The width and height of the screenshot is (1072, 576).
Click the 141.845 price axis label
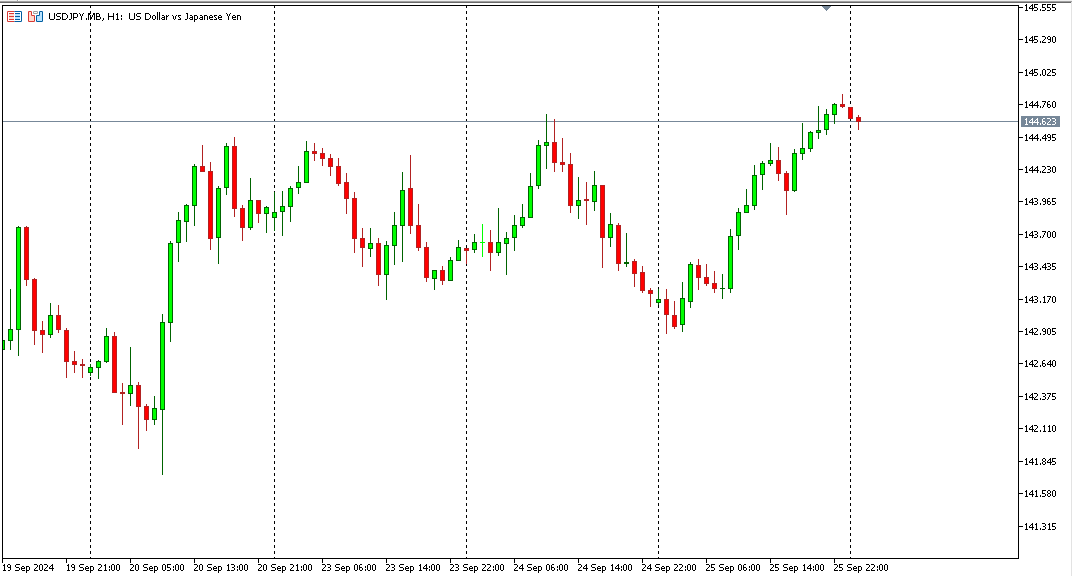point(1040,461)
